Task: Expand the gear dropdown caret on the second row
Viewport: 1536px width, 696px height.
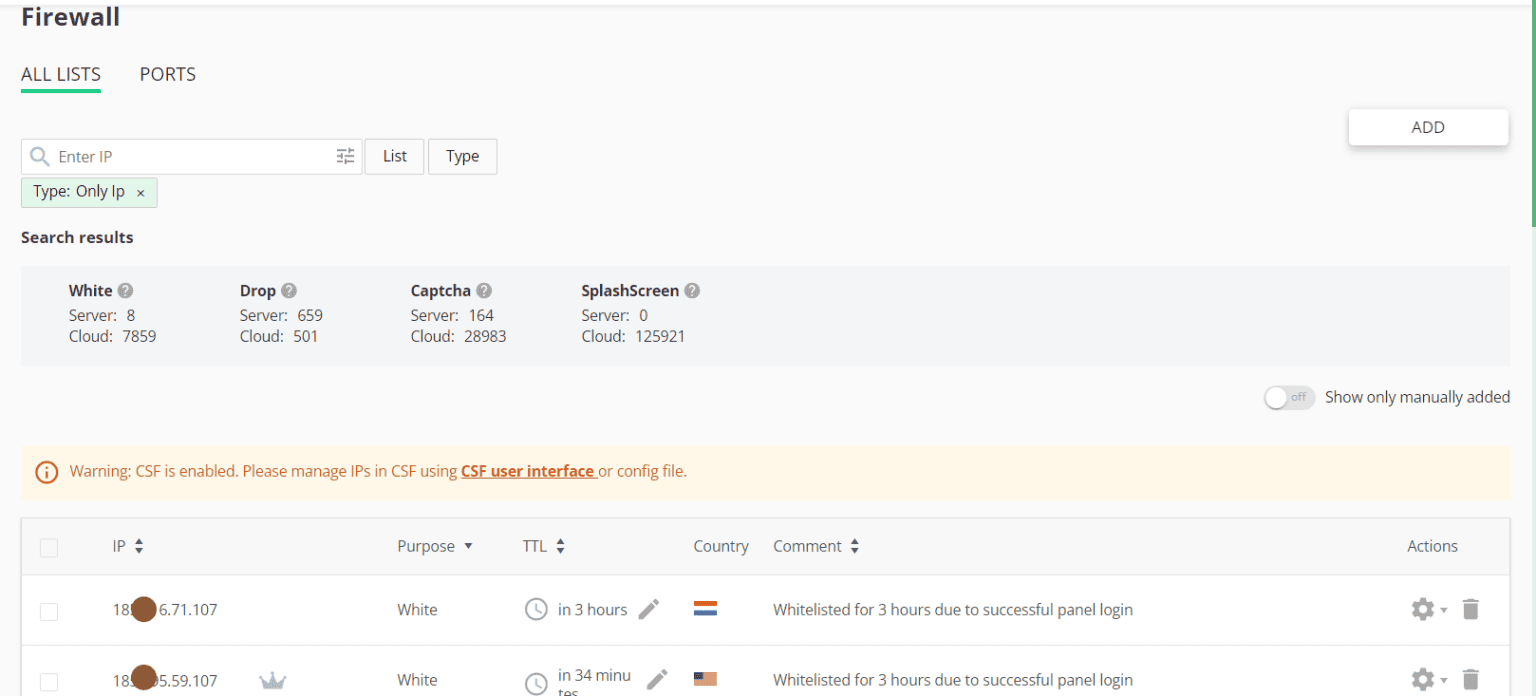Action: pyautogui.click(x=1443, y=679)
